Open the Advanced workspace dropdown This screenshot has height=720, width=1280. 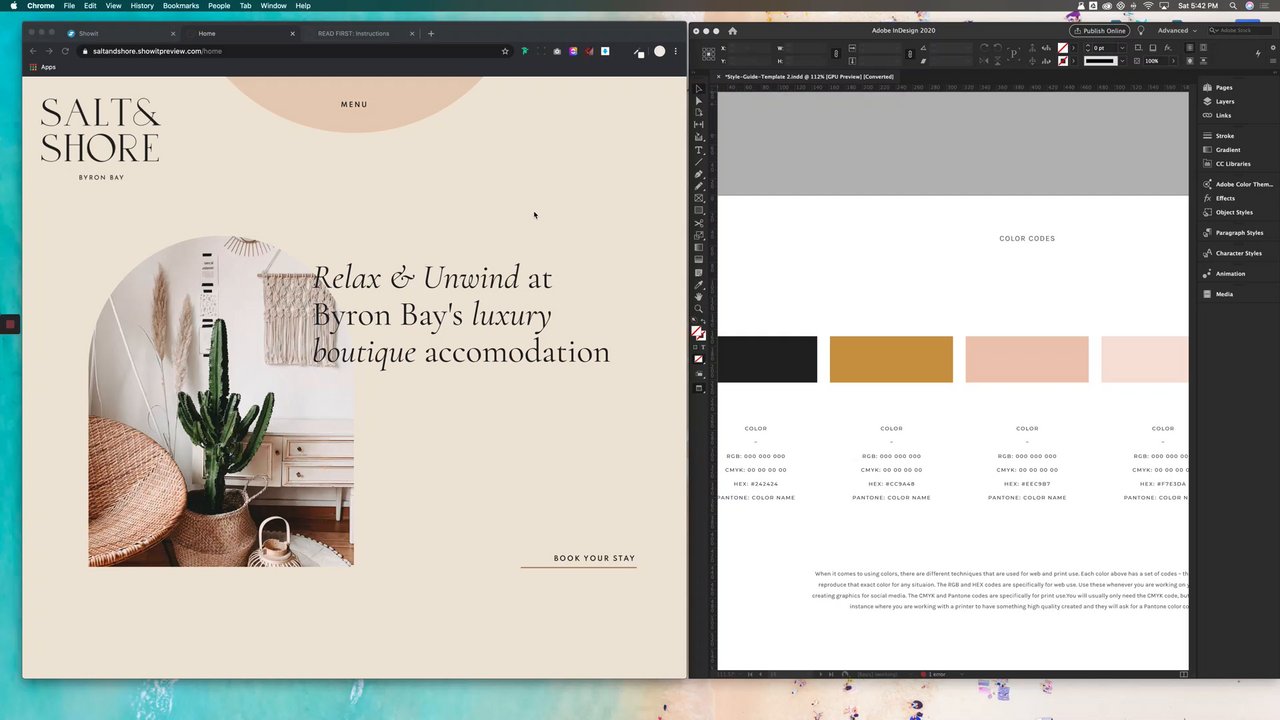click(1177, 31)
